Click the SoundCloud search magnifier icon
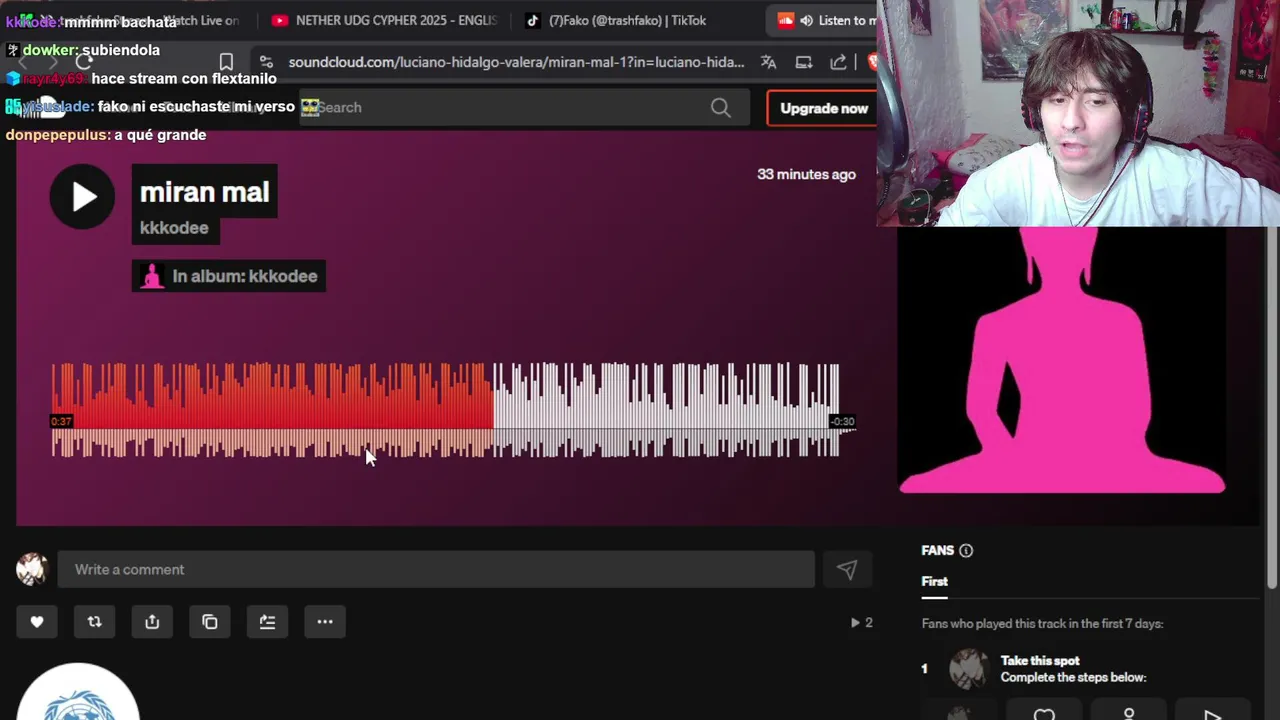Screen dimensions: 1280x720 point(721,108)
